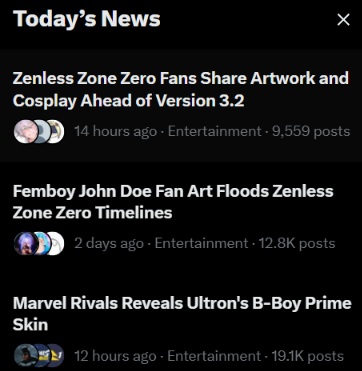Open Femboy John Doe Fan Art headline
The height and width of the screenshot is (371, 362).
pyautogui.click(x=173, y=202)
